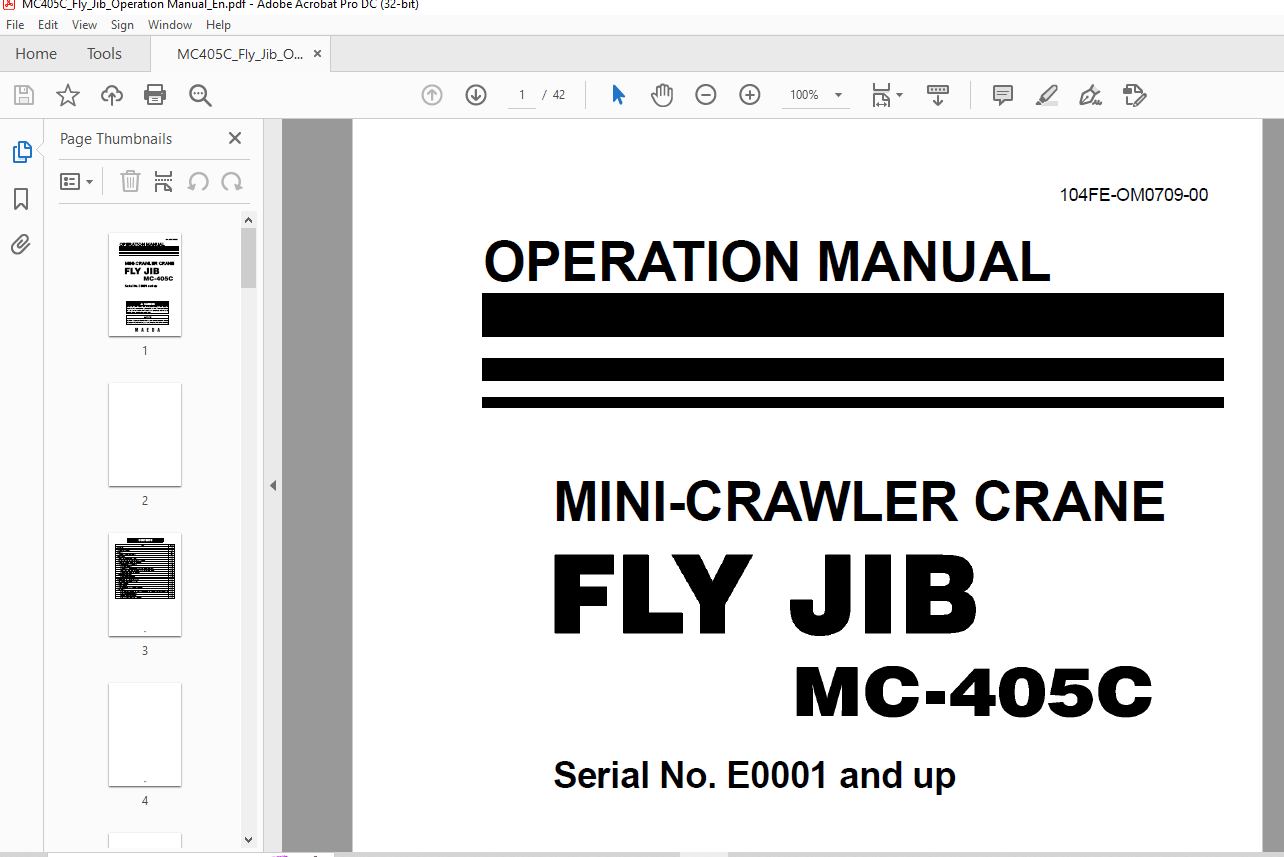Screen dimensions: 1284x857
Task: Click the insert pages icon in thumbnails
Action: point(163,181)
